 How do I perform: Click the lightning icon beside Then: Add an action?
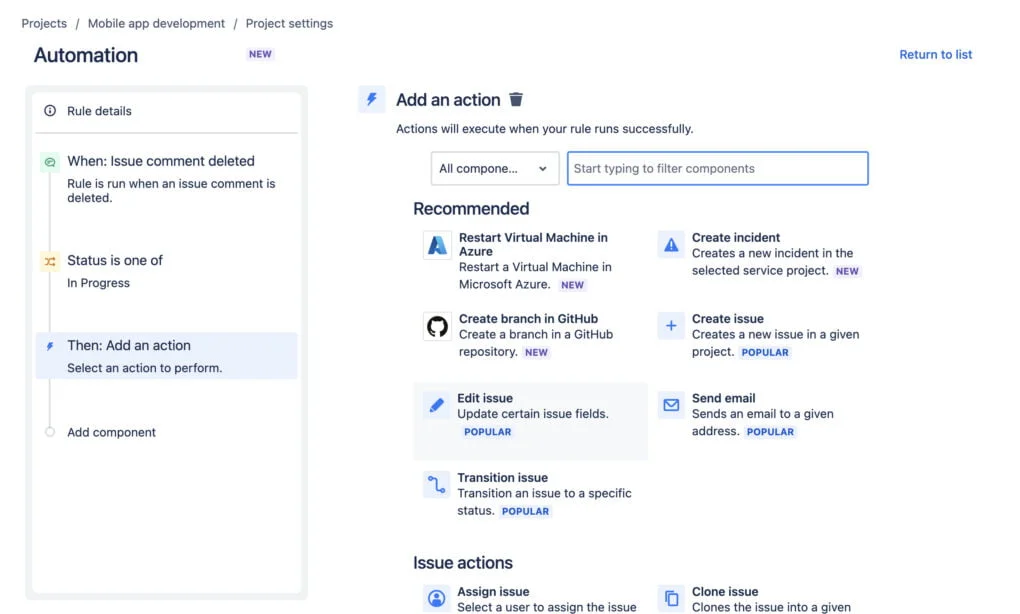point(50,346)
